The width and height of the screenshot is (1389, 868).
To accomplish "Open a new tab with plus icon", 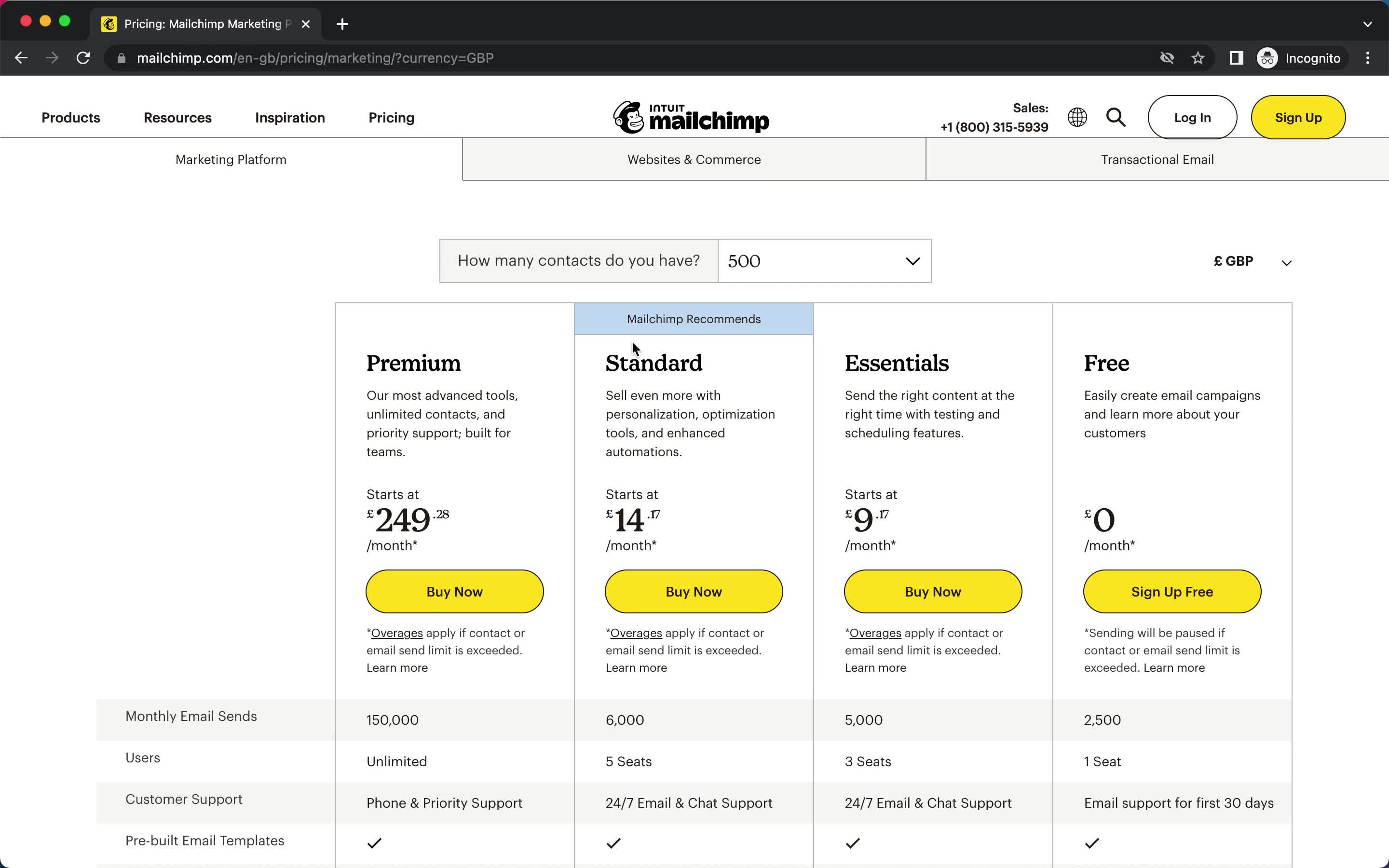I will coord(342,24).
